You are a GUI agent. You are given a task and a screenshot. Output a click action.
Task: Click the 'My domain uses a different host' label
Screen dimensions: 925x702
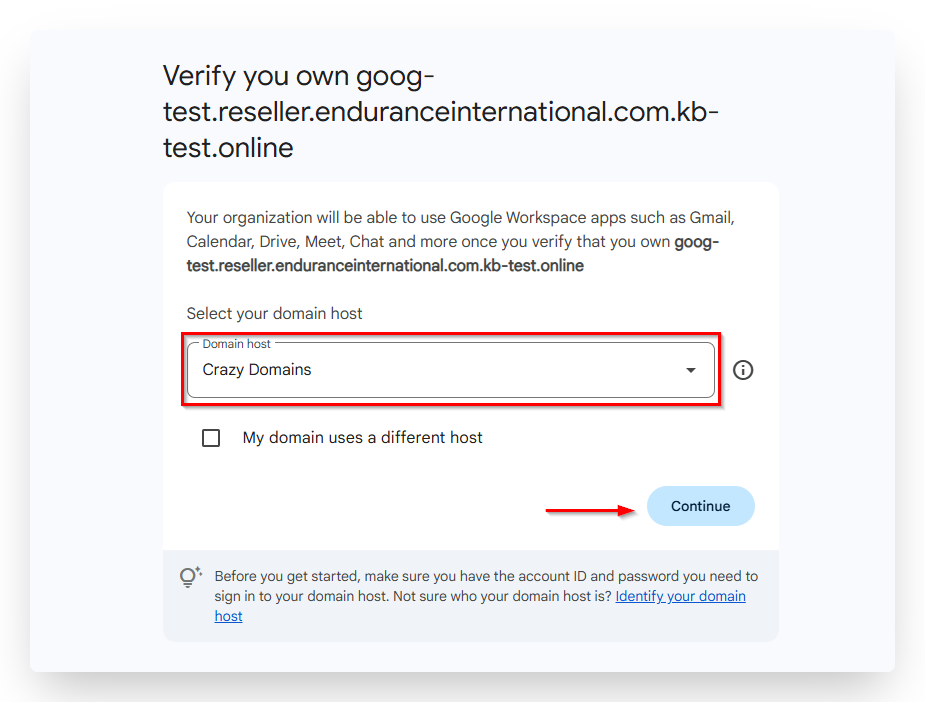[362, 438]
